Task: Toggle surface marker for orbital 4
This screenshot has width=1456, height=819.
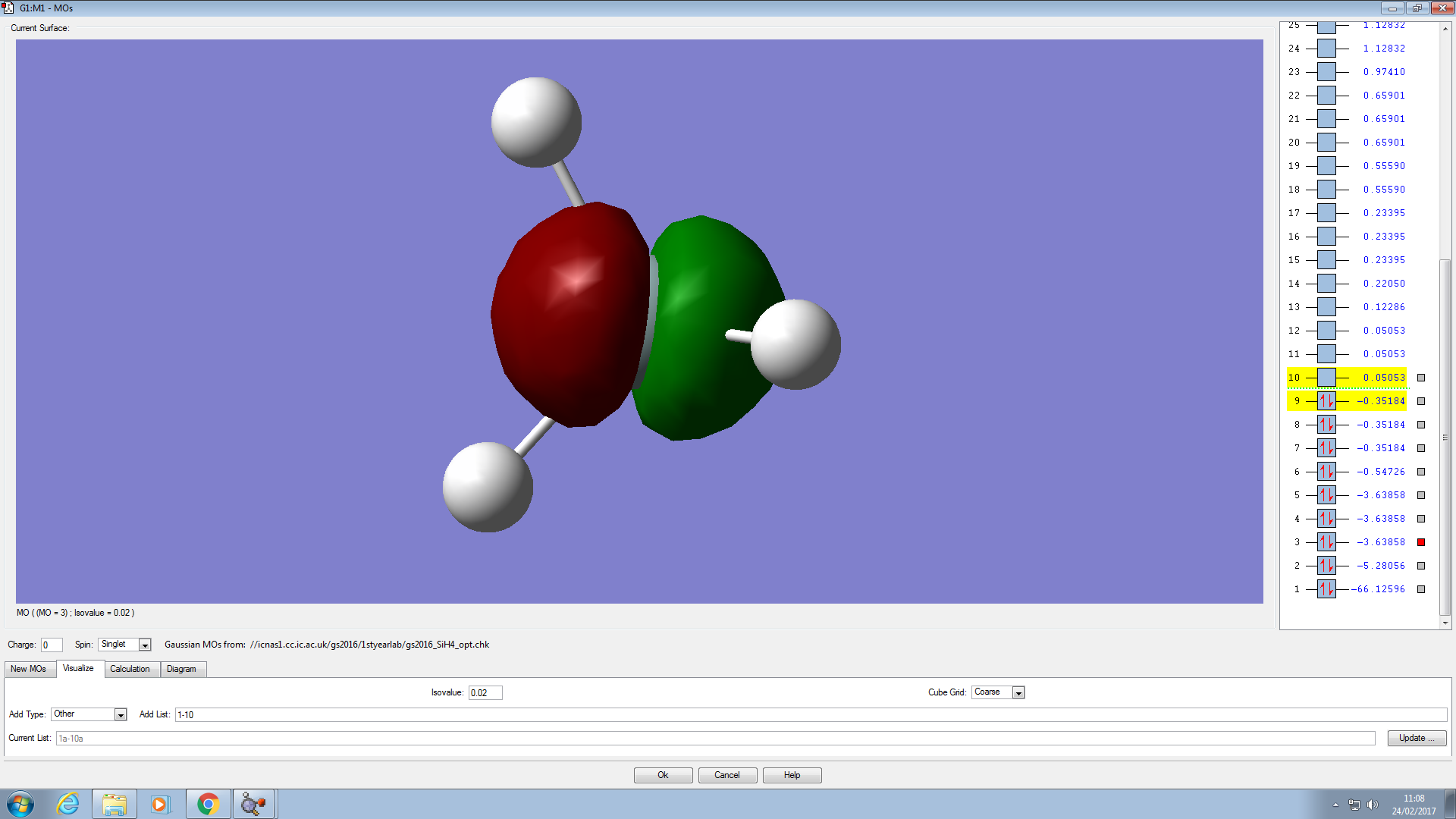Action: pyautogui.click(x=1421, y=519)
